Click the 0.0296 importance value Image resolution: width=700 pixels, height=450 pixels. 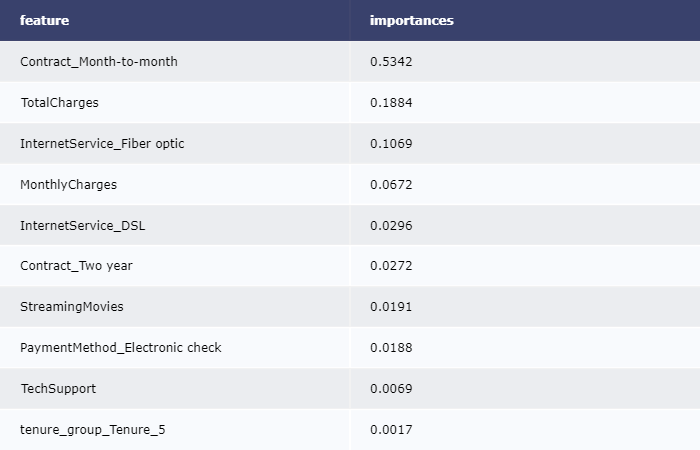point(391,226)
